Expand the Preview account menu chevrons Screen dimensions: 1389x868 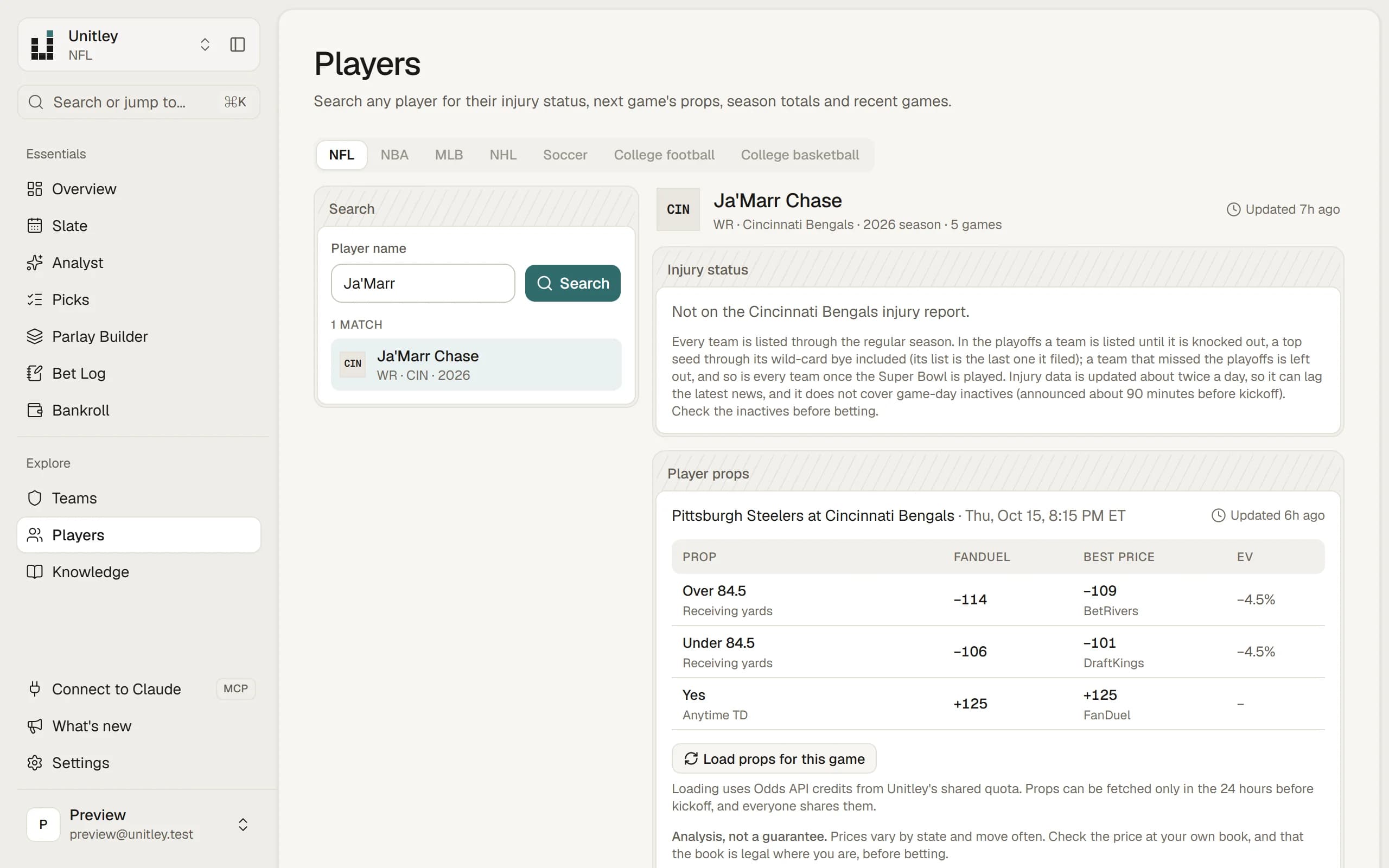click(x=243, y=825)
